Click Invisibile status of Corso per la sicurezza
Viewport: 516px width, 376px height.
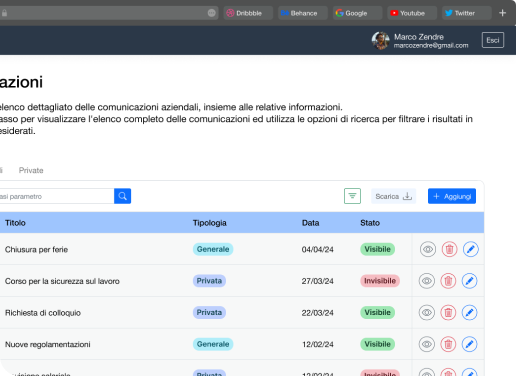click(x=380, y=281)
